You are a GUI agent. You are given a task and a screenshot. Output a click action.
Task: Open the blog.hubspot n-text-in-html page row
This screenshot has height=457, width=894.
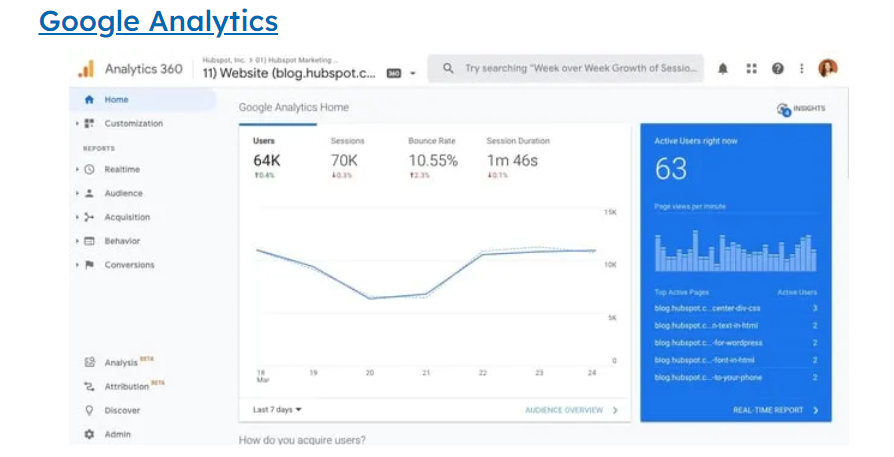[x=735, y=326]
